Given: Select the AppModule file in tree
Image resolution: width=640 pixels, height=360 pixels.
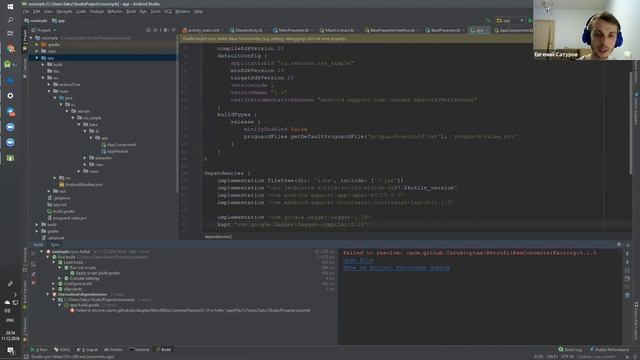Looking at the screenshot, I should [x=115, y=151].
